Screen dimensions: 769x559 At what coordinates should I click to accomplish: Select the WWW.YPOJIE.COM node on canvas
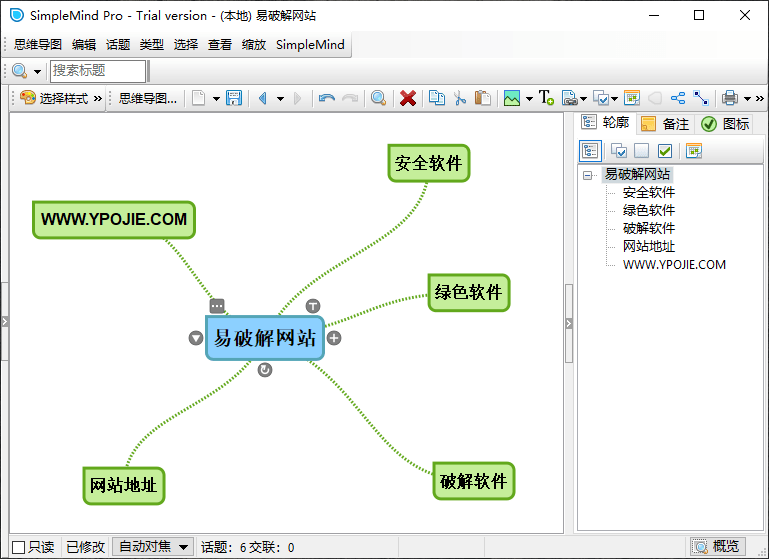click(114, 220)
